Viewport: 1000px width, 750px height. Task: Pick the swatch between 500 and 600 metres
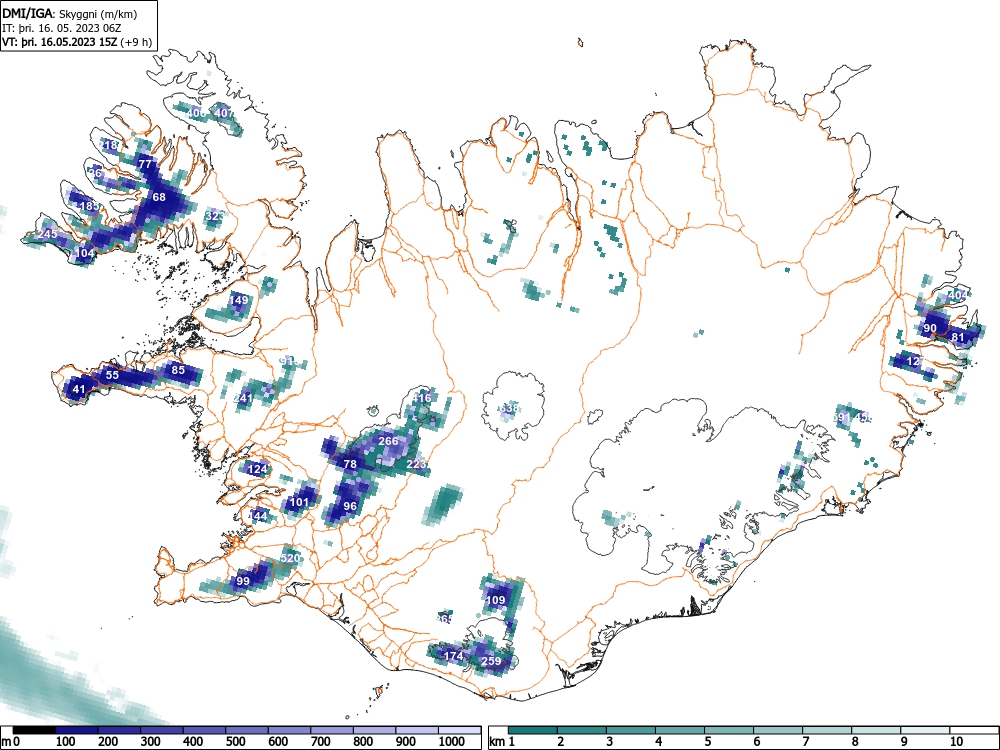coord(247,730)
